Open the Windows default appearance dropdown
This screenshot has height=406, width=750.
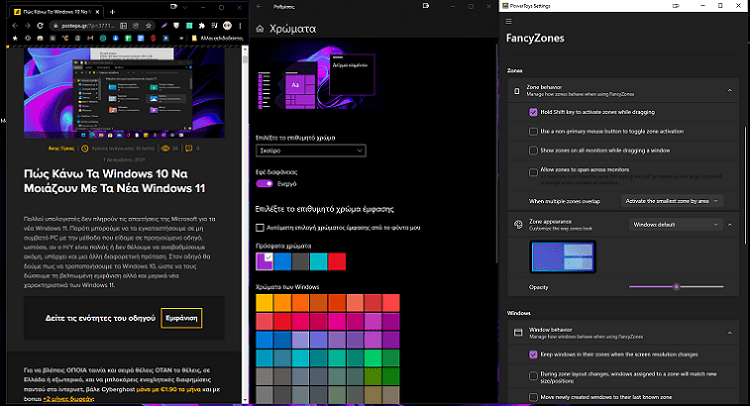pos(674,225)
